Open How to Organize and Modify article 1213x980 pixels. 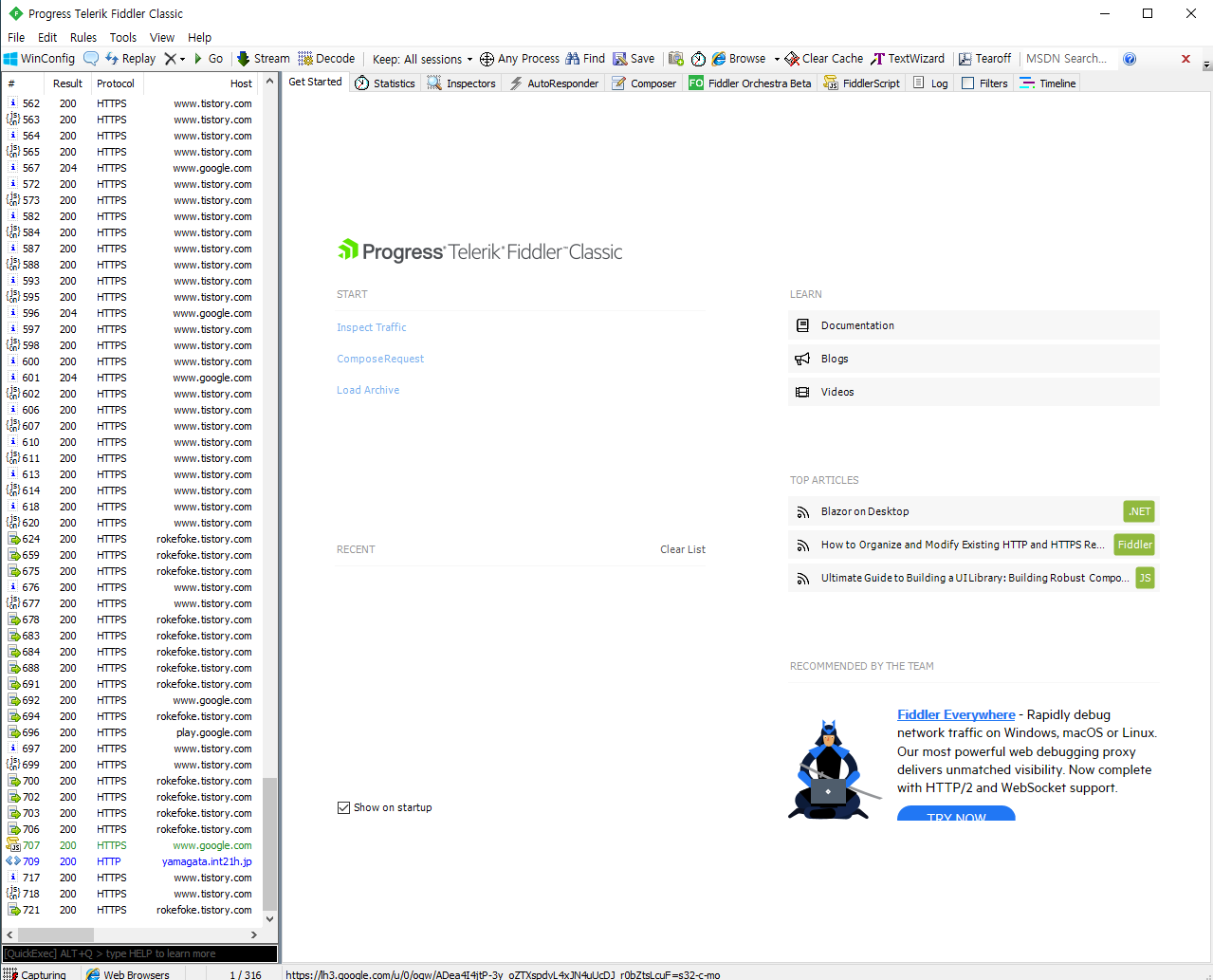[x=974, y=545]
